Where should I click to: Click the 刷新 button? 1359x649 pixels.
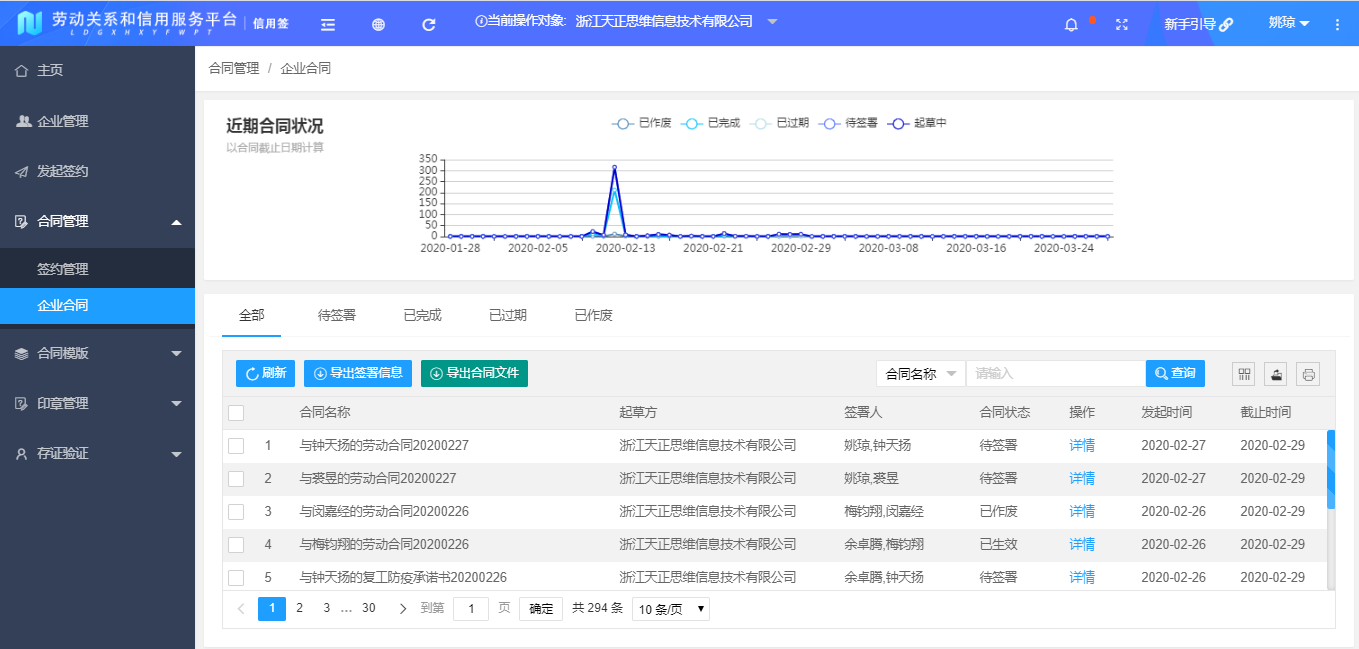pyautogui.click(x=264, y=373)
